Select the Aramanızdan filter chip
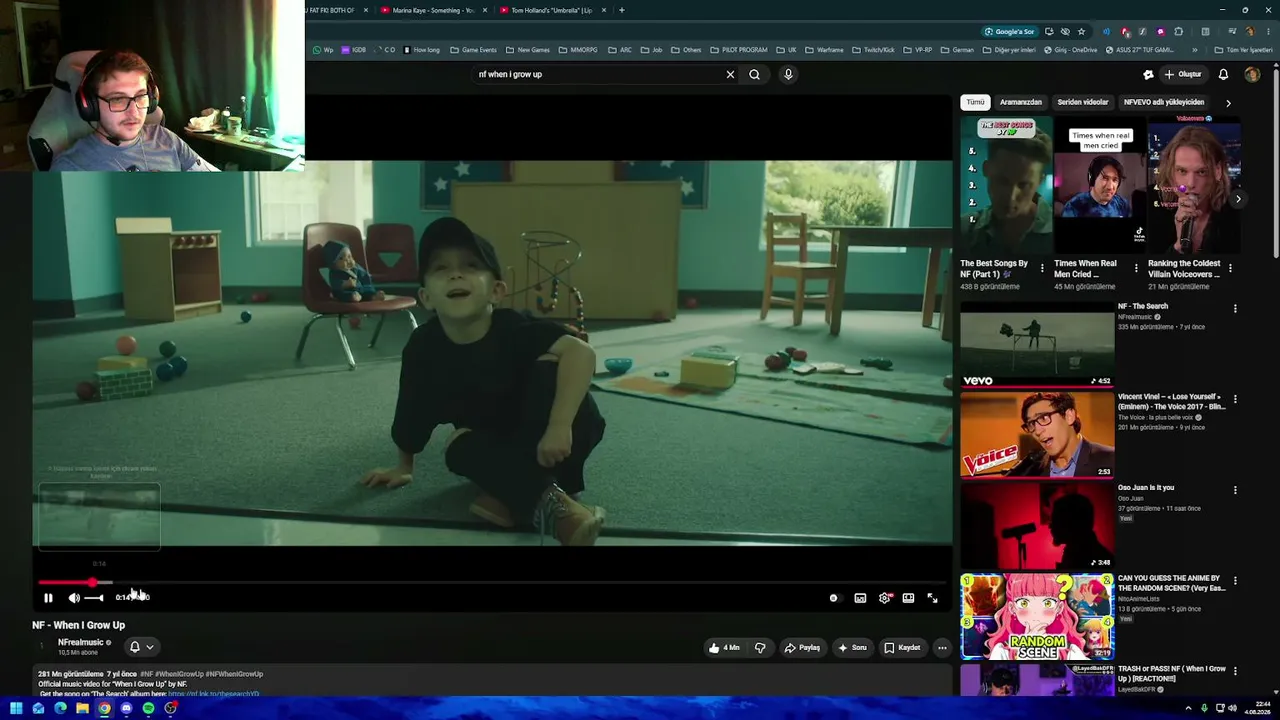The height and width of the screenshot is (720, 1280). point(1021,102)
